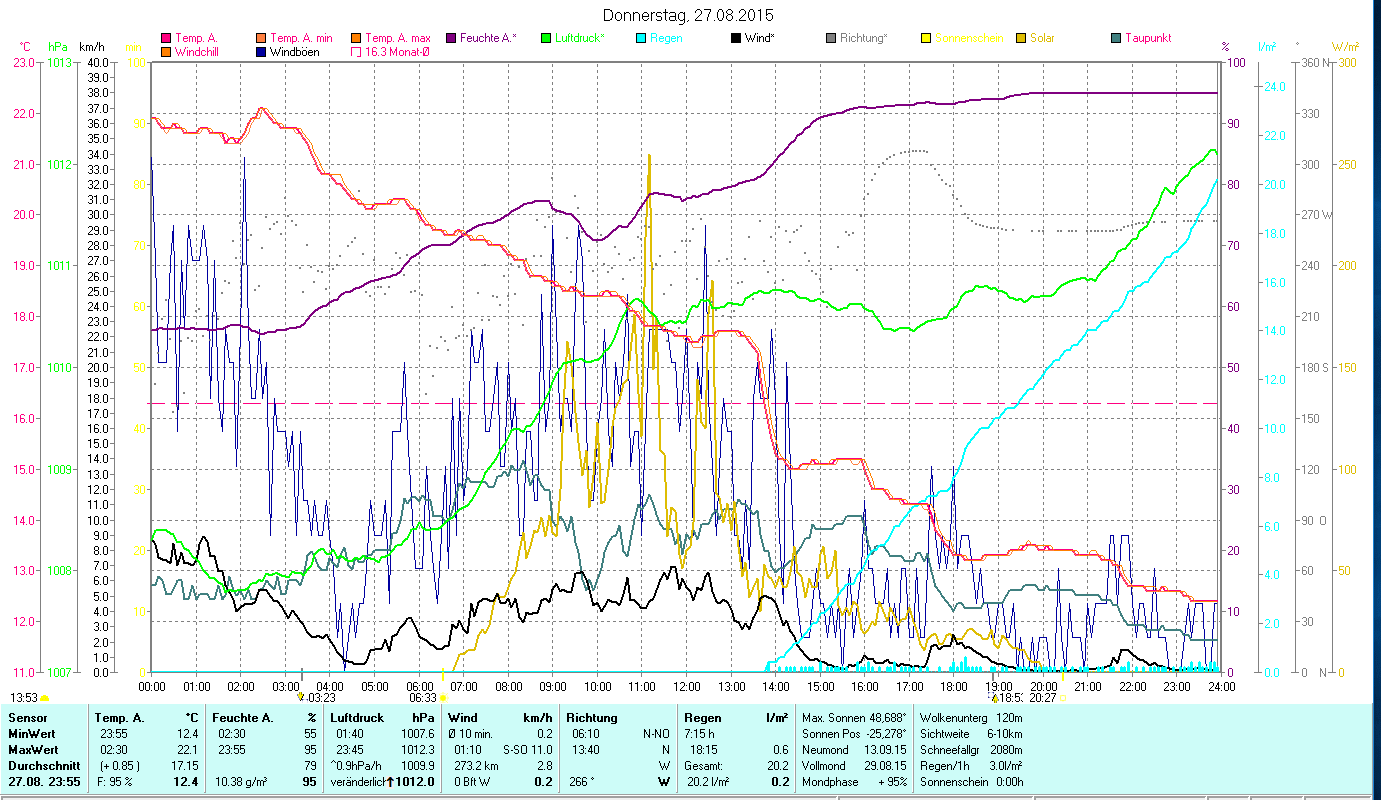Click the "MaxWert" row label
Screen dimensions: 1381x800
[x=32, y=750]
